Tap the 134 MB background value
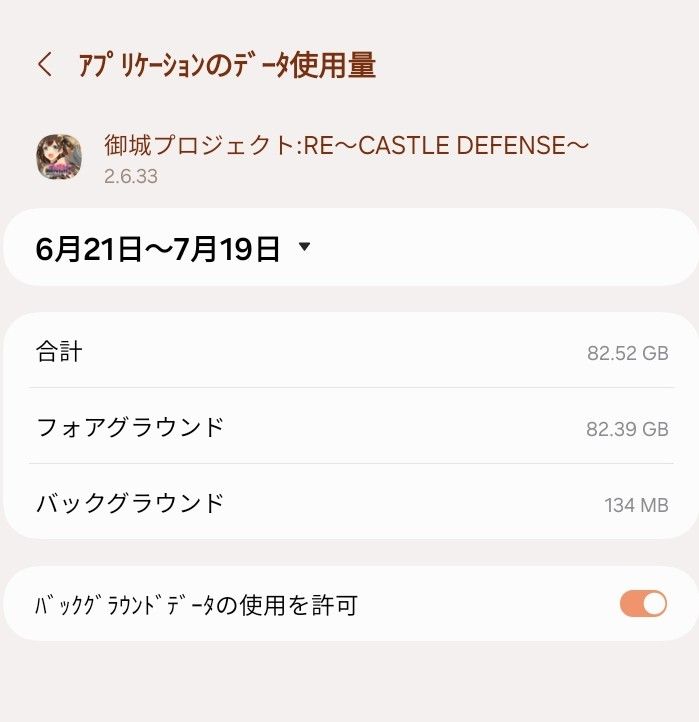The width and height of the screenshot is (699, 722). click(636, 505)
